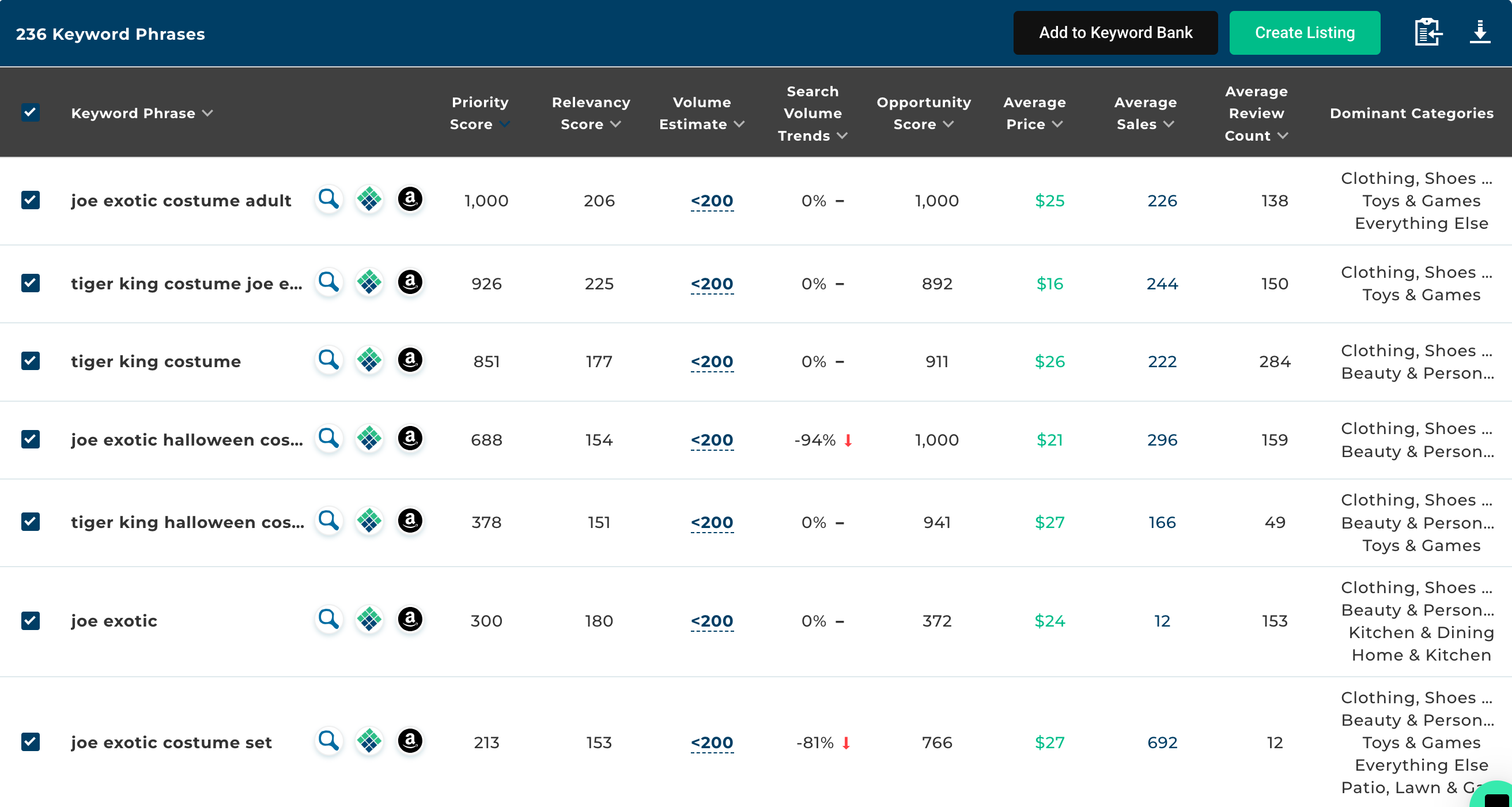The height and width of the screenshot is (807, 1512).
Task: Toggle the checkbox for tiger king halloween costume row
Action: (x=30, y=521)
